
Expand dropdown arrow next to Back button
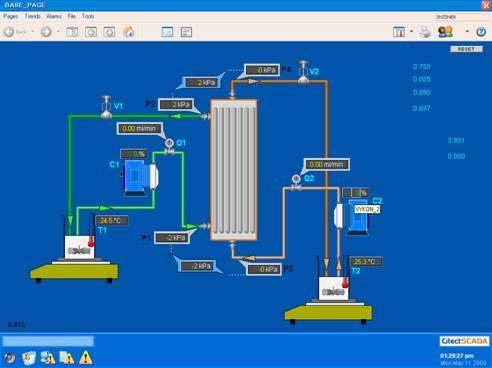tap(33, 32)
